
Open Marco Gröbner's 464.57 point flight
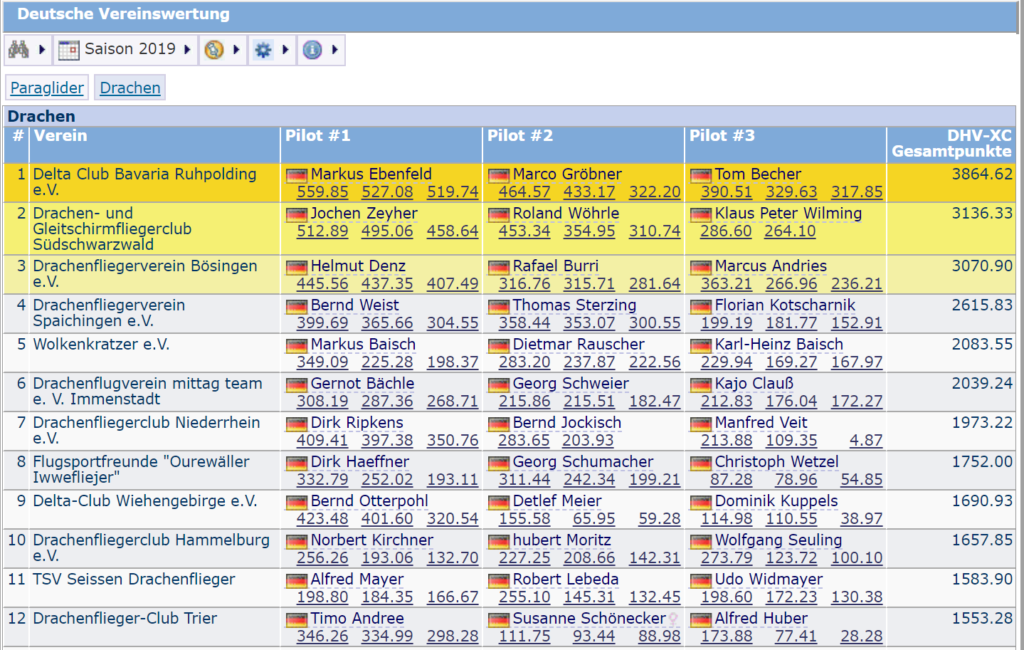524,192
